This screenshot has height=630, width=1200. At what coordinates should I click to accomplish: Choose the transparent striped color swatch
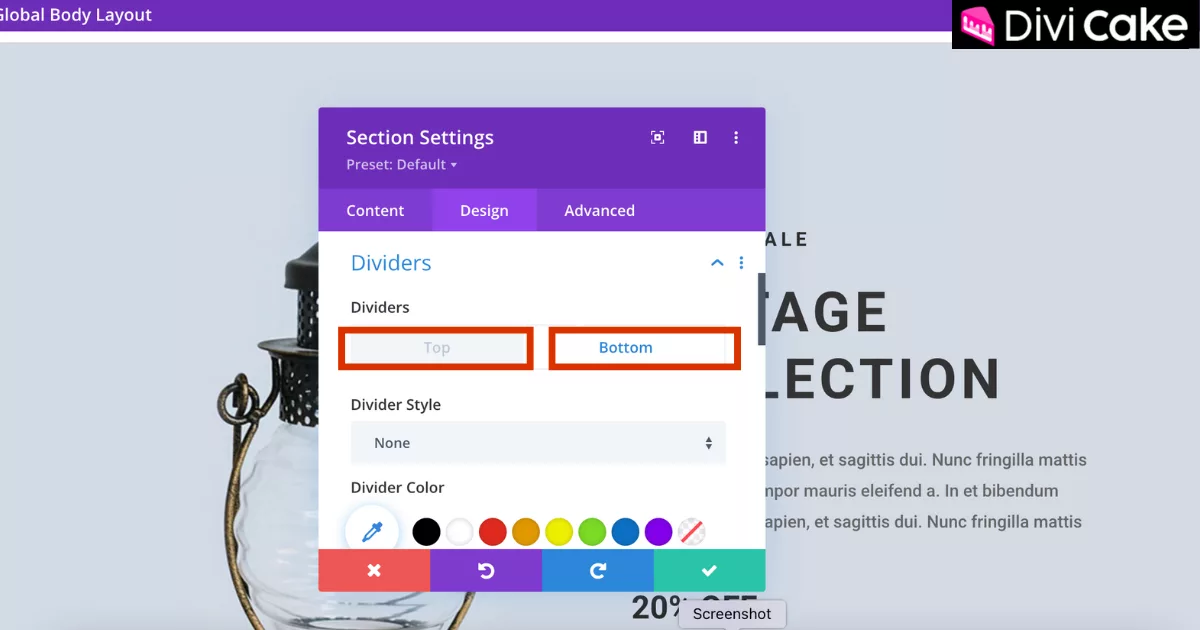click(x=691, y=531)
